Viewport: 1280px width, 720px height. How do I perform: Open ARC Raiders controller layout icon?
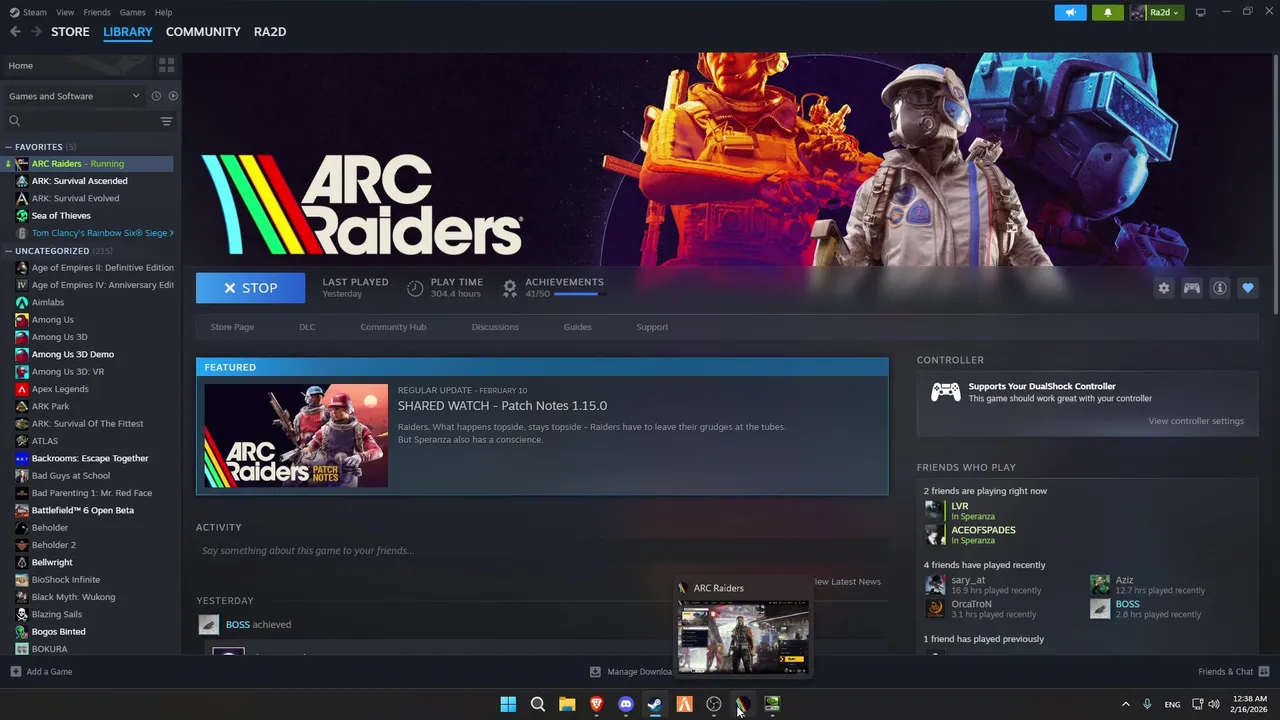1192,288
